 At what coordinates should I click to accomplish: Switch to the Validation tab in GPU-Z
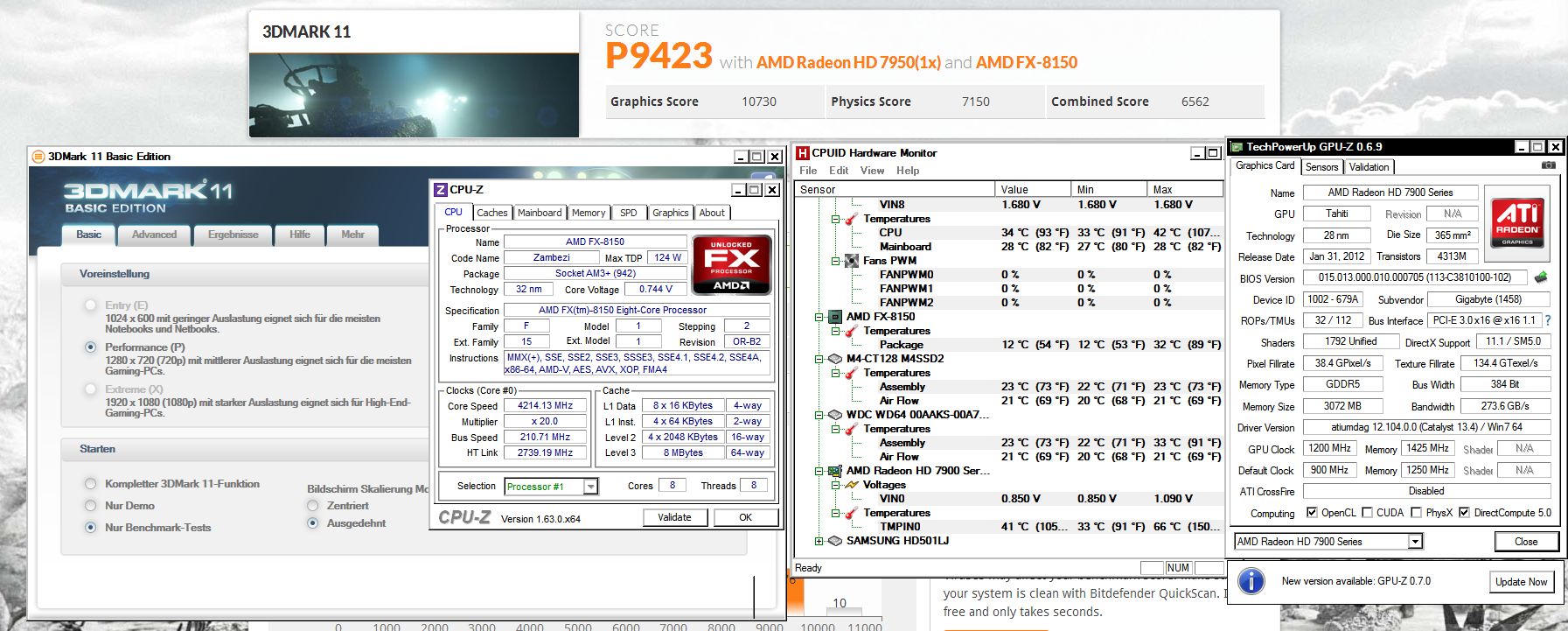click(x=1369, y=167)
